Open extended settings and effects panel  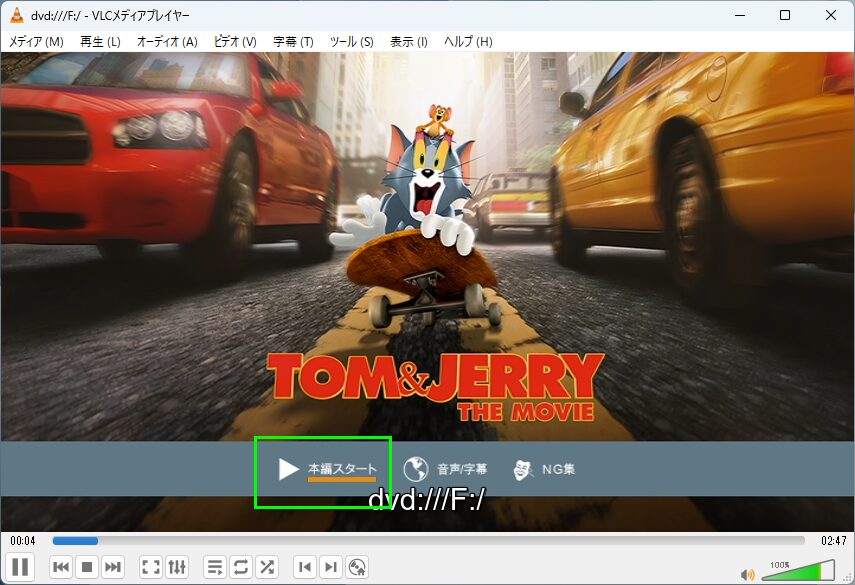click(177, 567)
